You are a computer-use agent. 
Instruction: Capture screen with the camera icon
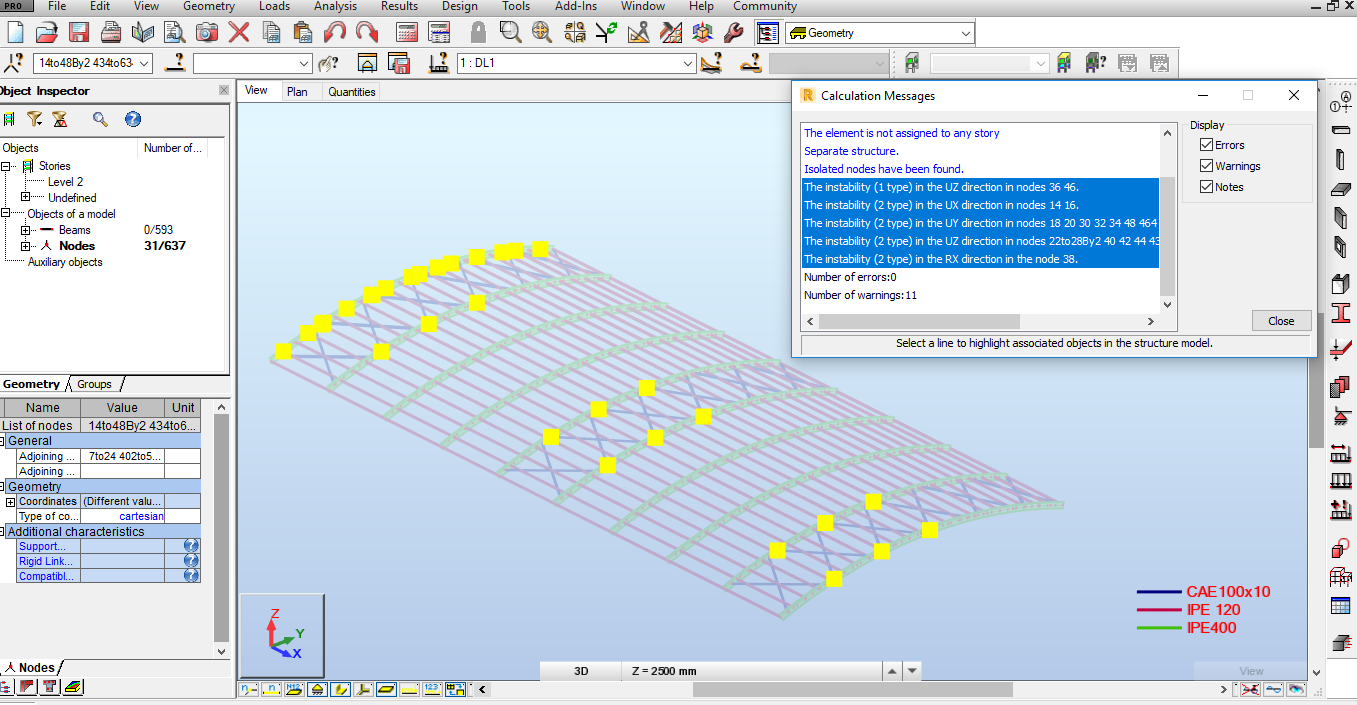207,32
